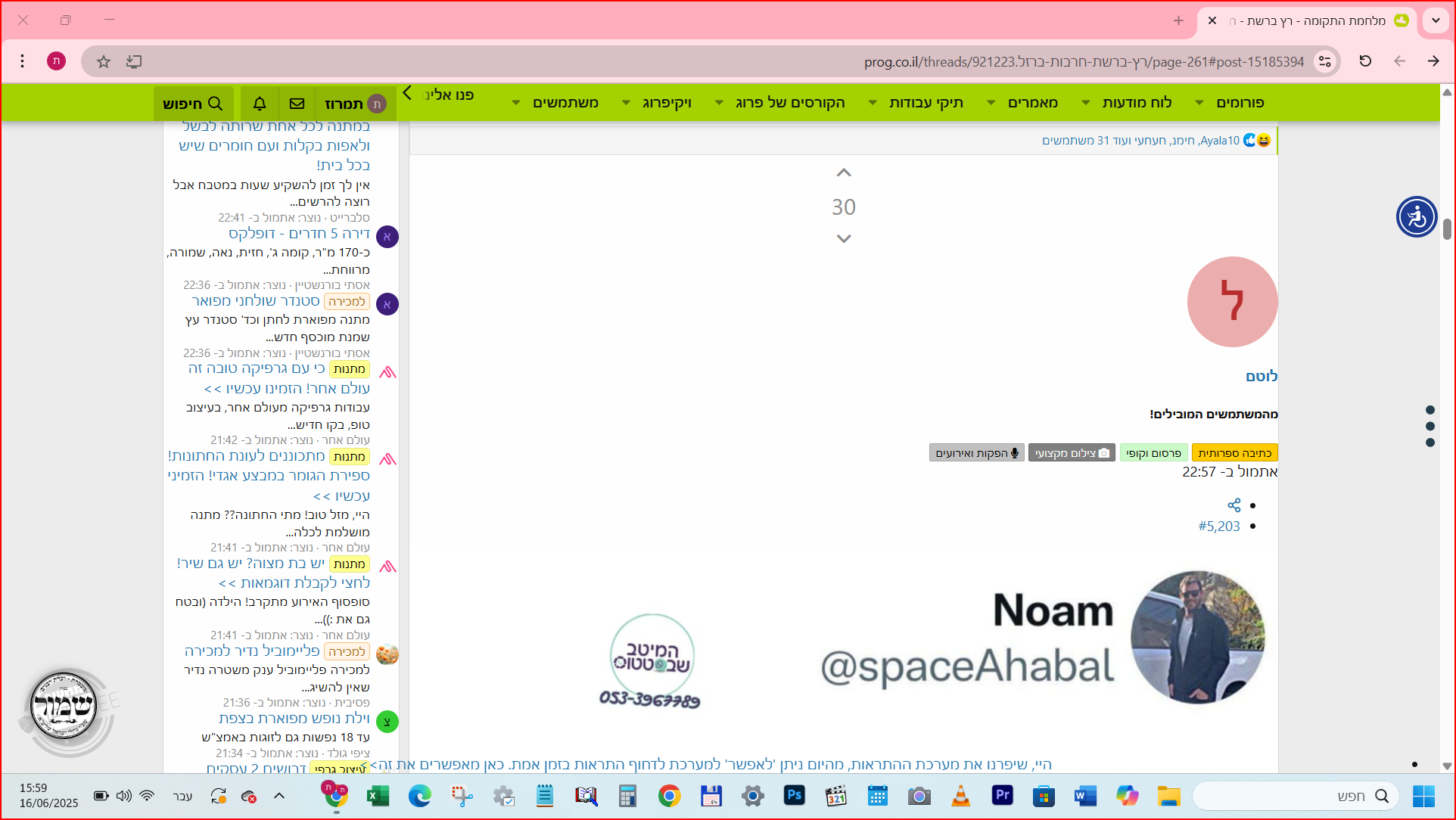The width and height of the screenshot is (1456, 820).
Task: Downvote the post with the down arrow
Action: [x=844, y=239]
